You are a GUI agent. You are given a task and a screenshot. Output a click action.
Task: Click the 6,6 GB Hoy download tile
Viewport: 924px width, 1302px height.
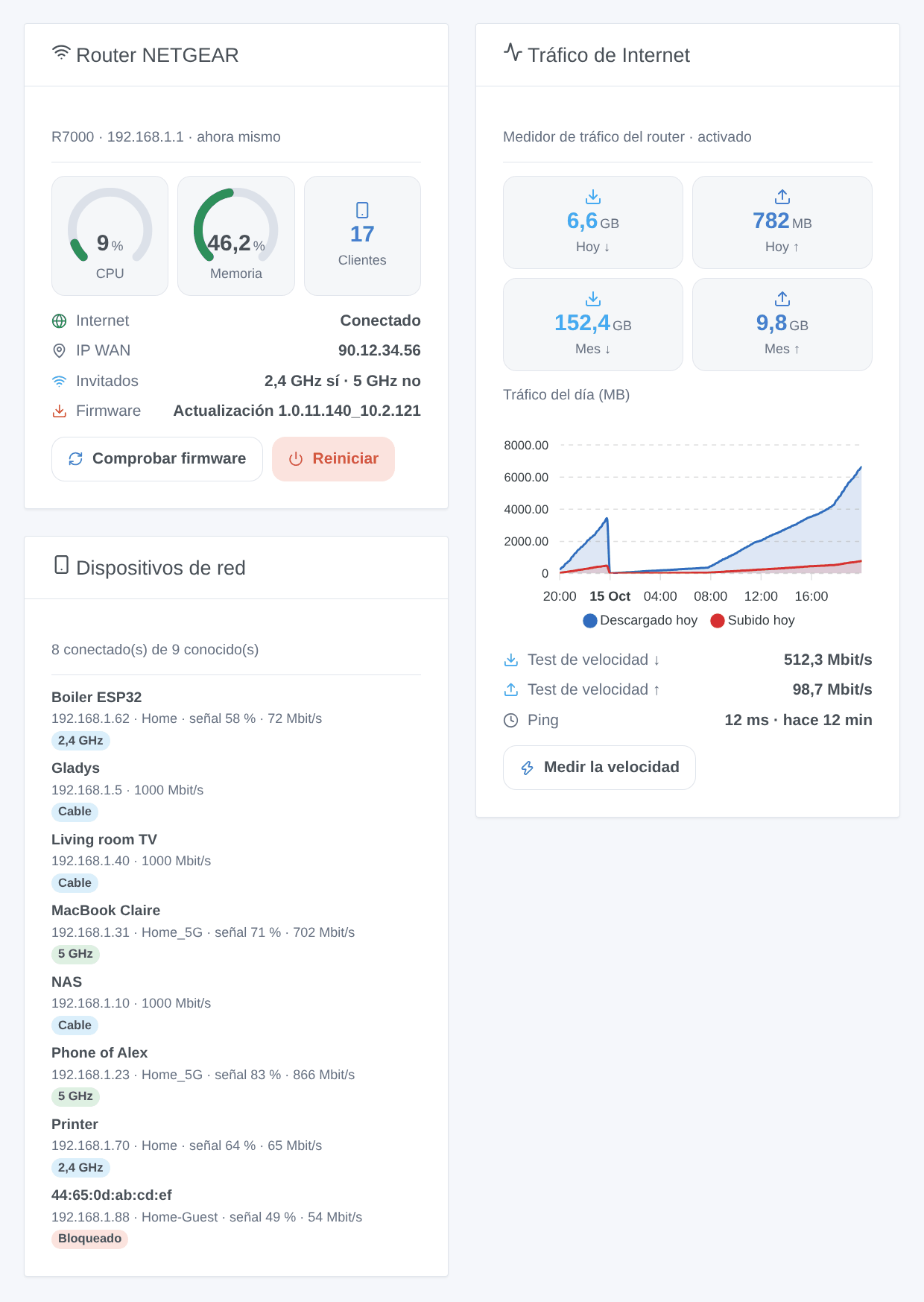click(593, 222)
